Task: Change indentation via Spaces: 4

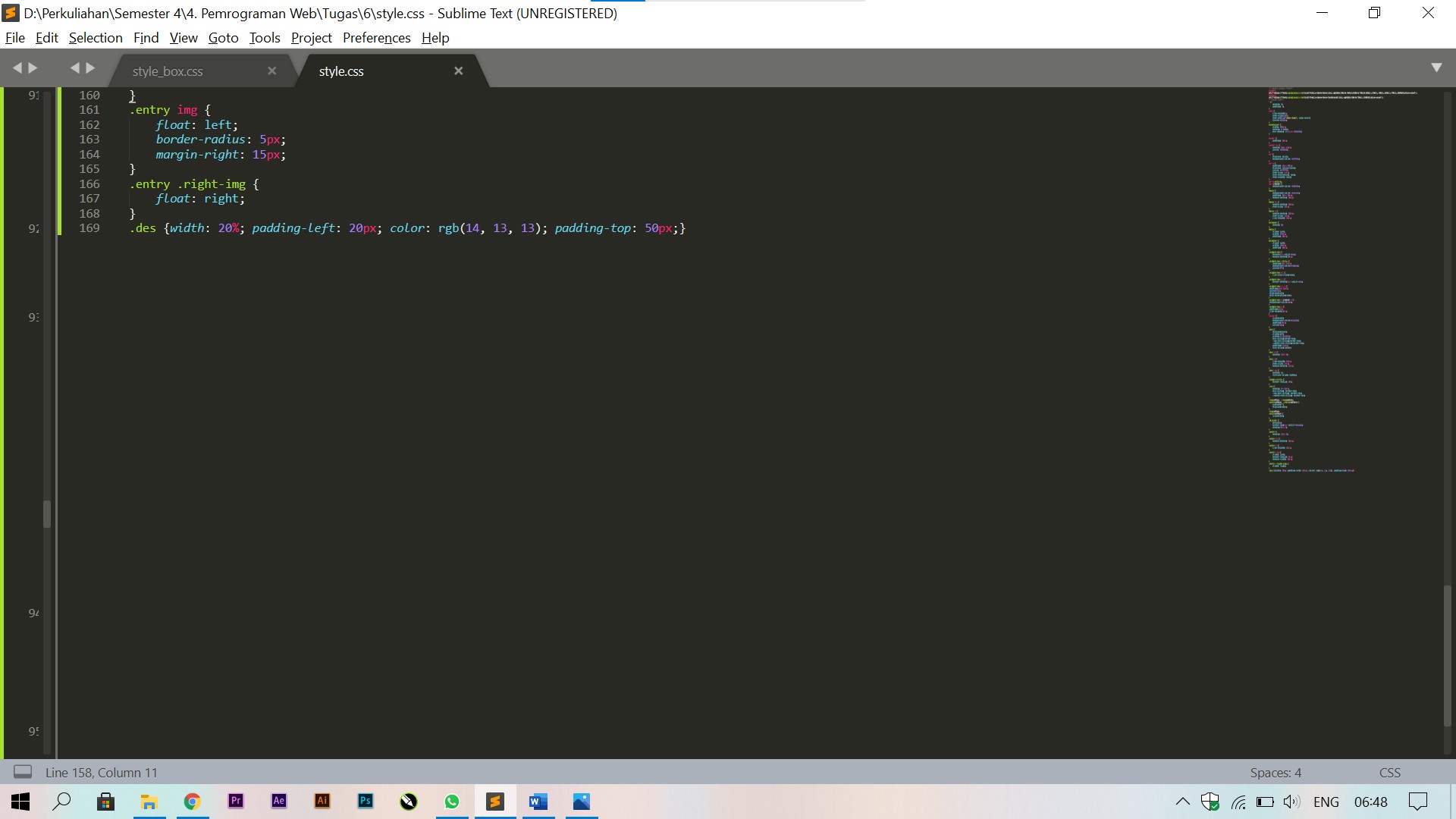Action: coord(1276,773)
